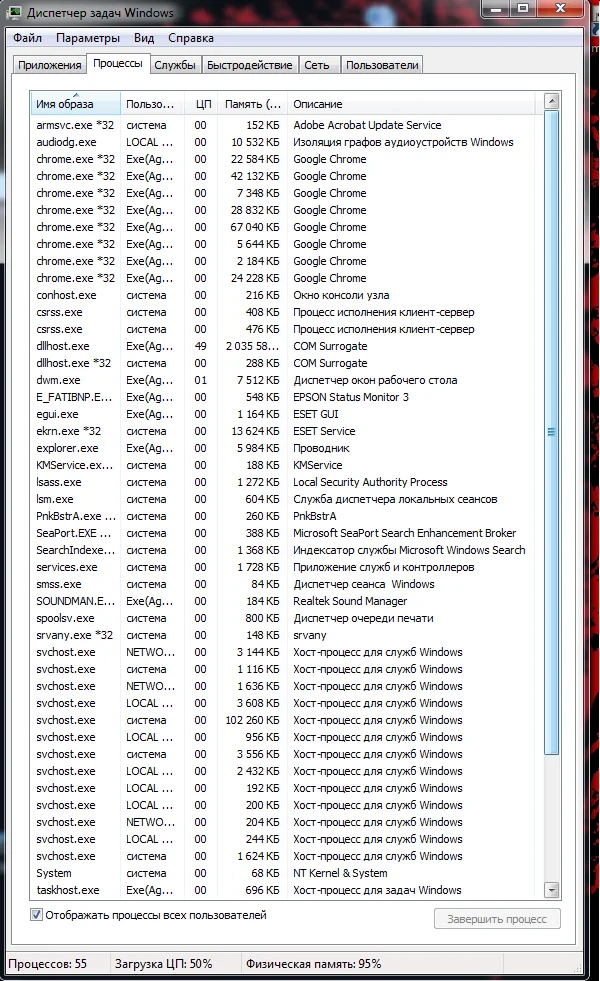The height and width of the screenshot is (981, 600).
Task: Select svchost.exe using 956 КБ
Action: 285,737
